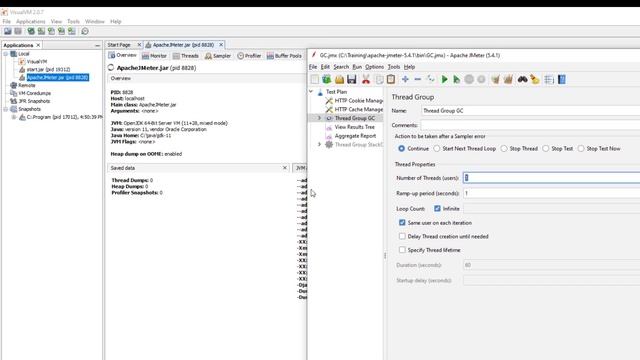Collapse the Test Plan tree node
Screen dimensions: 640x360
311,91
